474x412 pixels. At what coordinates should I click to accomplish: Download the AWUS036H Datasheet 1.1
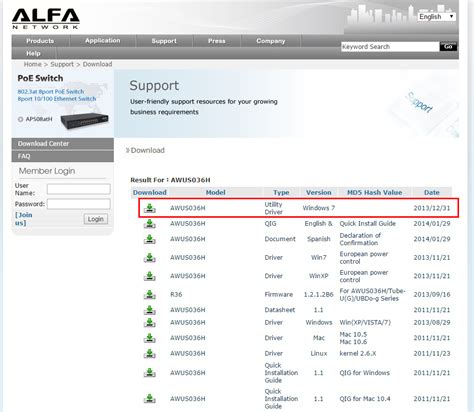pos(150,310)
